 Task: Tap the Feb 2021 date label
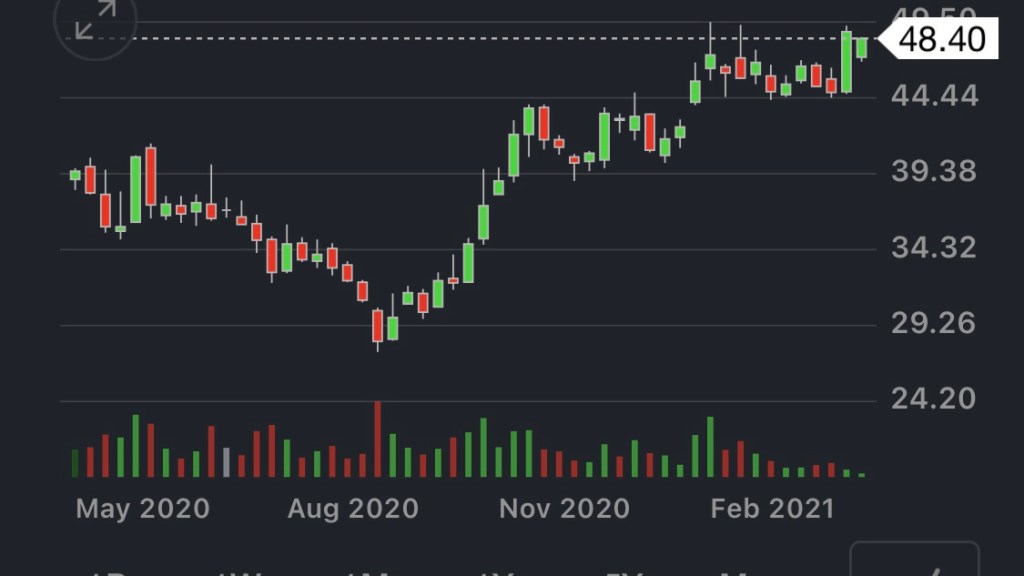click(772, 508)
